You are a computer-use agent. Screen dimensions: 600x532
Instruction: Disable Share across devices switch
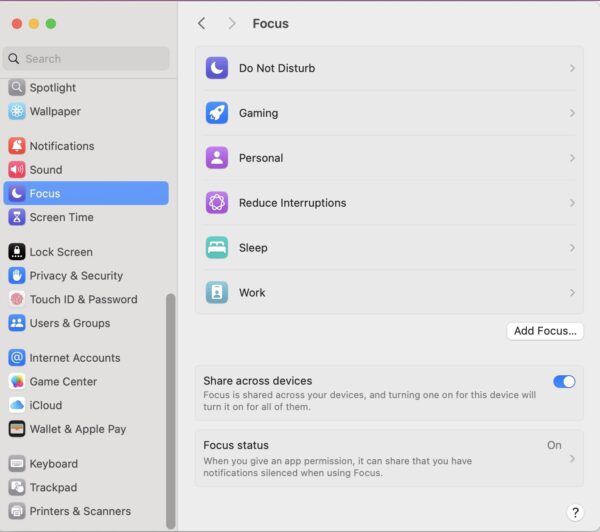[564, 381]
